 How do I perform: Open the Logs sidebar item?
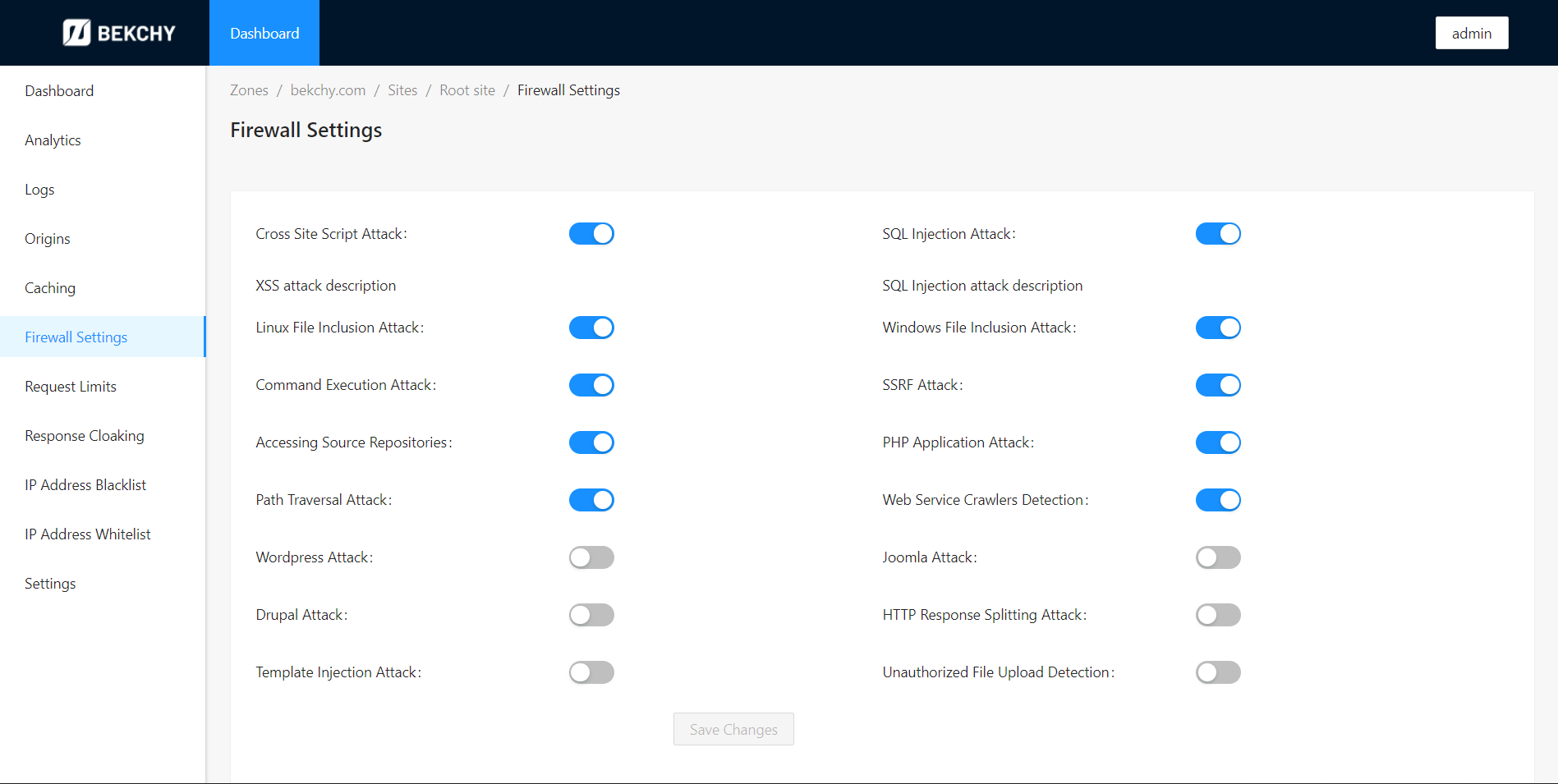pyautogui.click(x=103, y=189)
